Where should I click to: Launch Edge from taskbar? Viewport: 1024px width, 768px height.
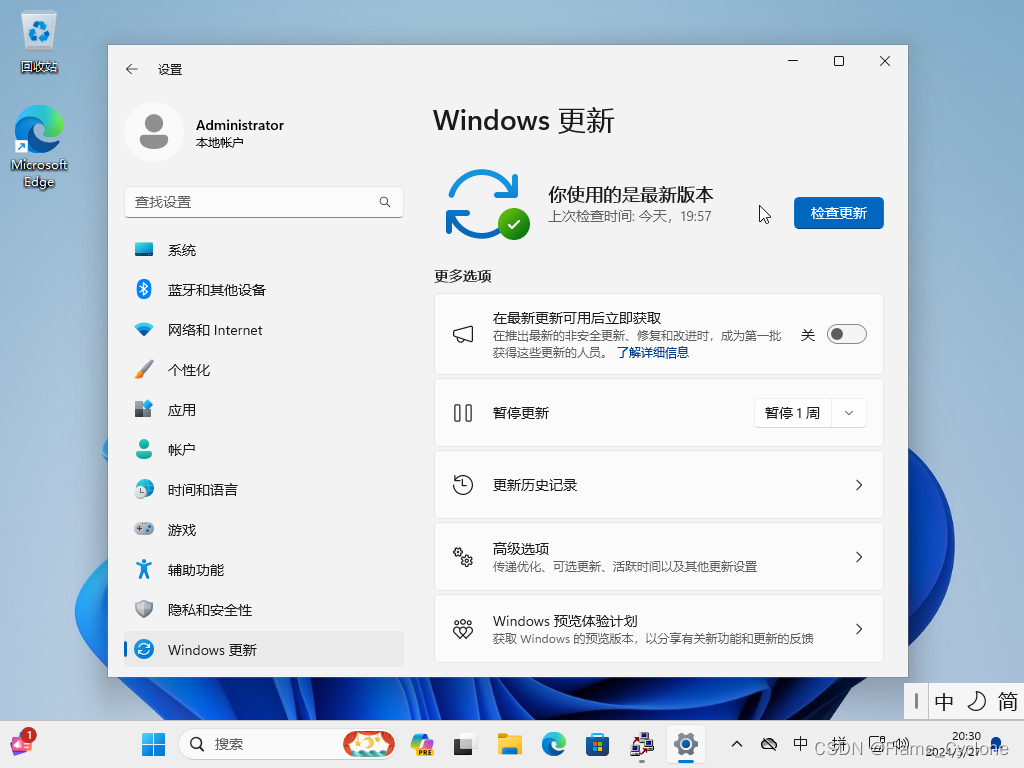pos(554,744)
